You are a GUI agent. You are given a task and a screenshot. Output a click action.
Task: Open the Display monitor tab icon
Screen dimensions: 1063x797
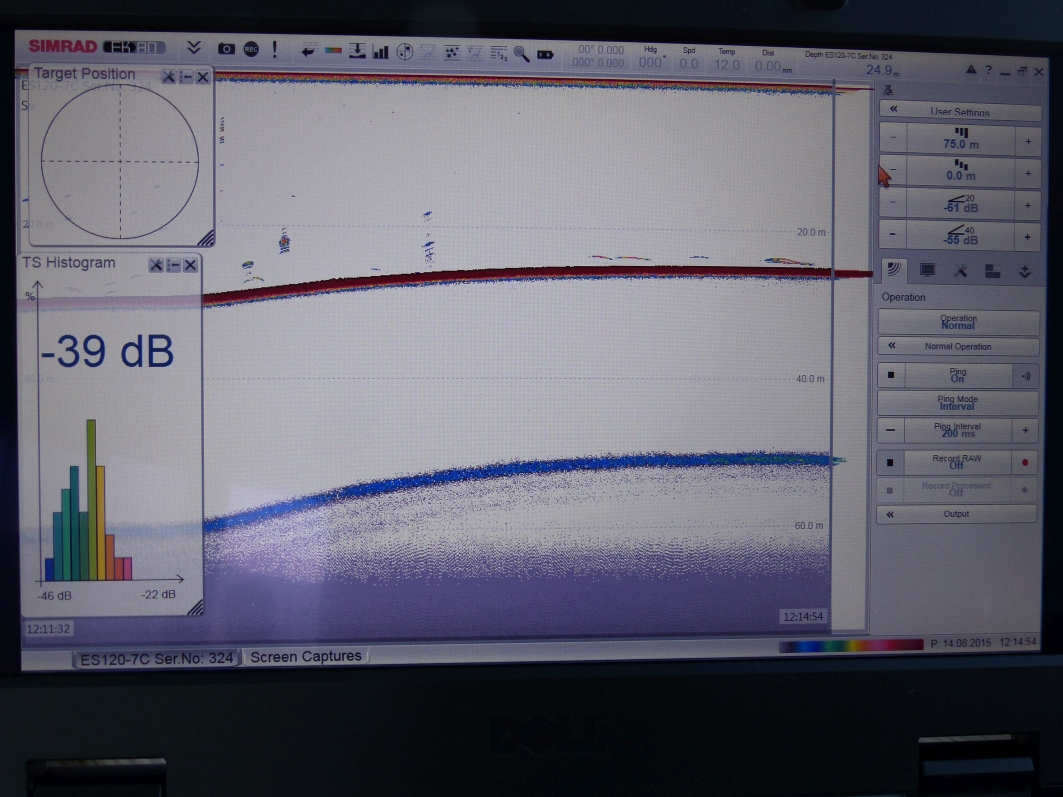click(x=927, y=270)
